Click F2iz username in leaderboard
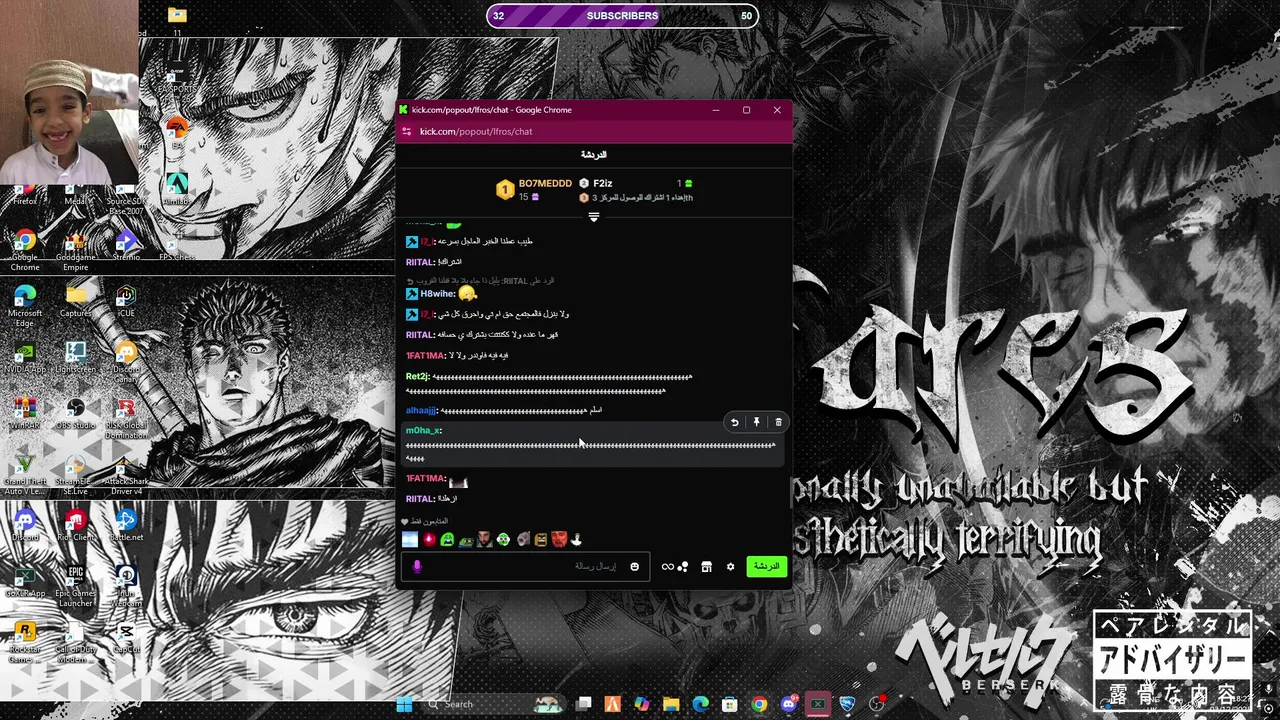Screen dimensions: 1280x720 click(x=602, y=183)
